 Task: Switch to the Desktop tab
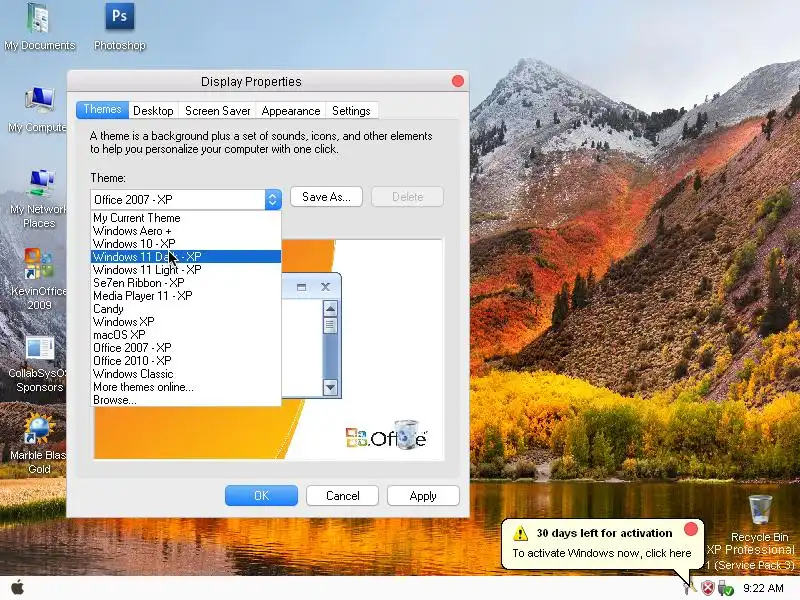tap(153, 111)
